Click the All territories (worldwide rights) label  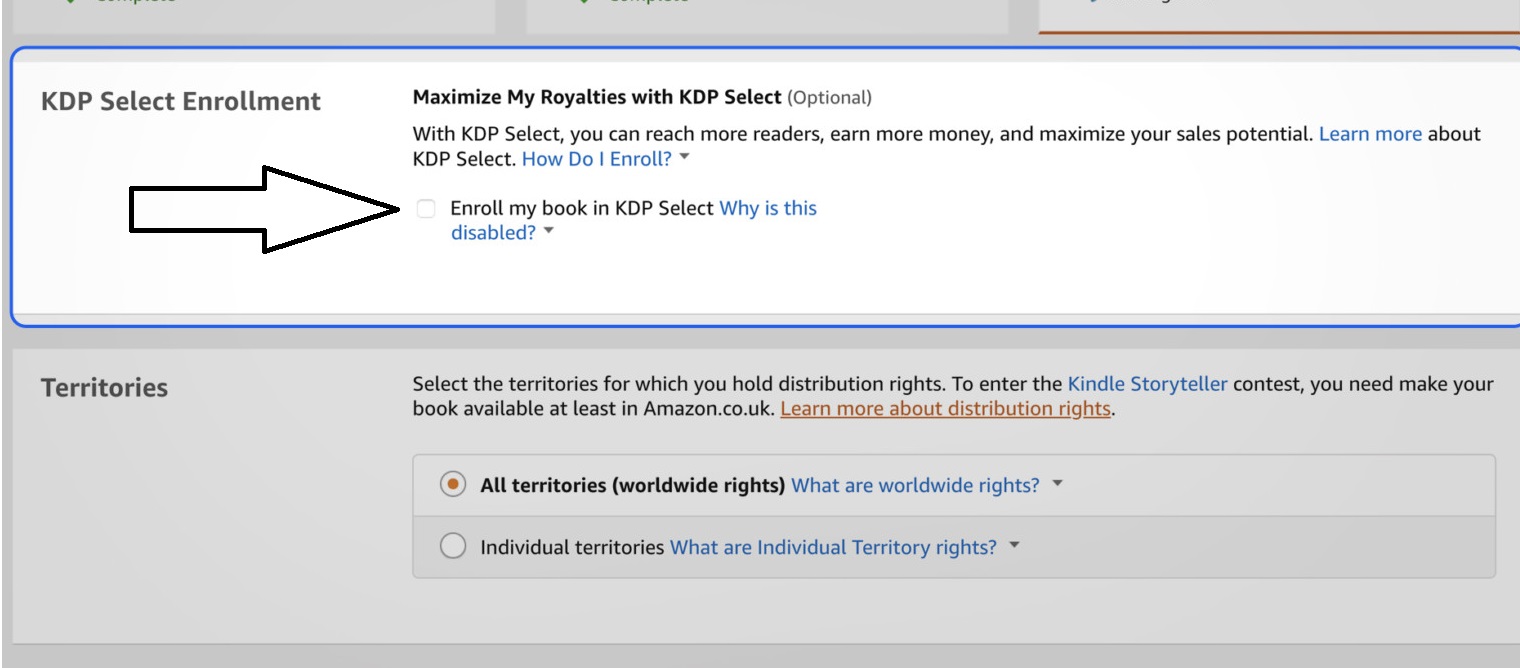632,485
